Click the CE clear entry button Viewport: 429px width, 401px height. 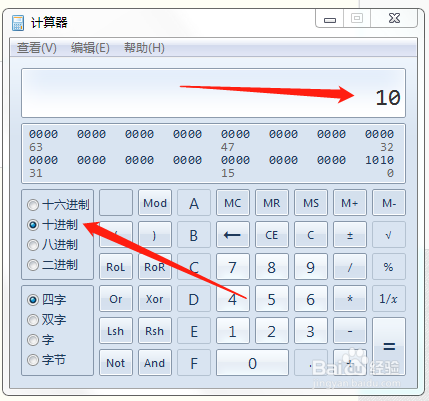pyautogui.click(x=272, y=235)
